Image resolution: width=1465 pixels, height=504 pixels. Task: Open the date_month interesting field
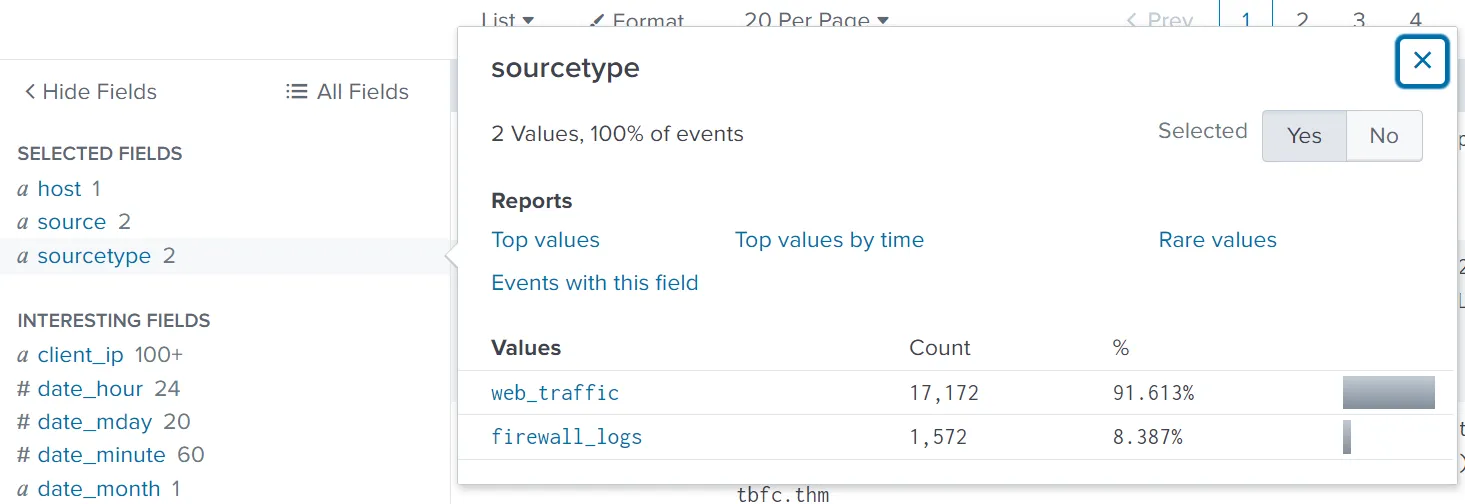point(98,489)
